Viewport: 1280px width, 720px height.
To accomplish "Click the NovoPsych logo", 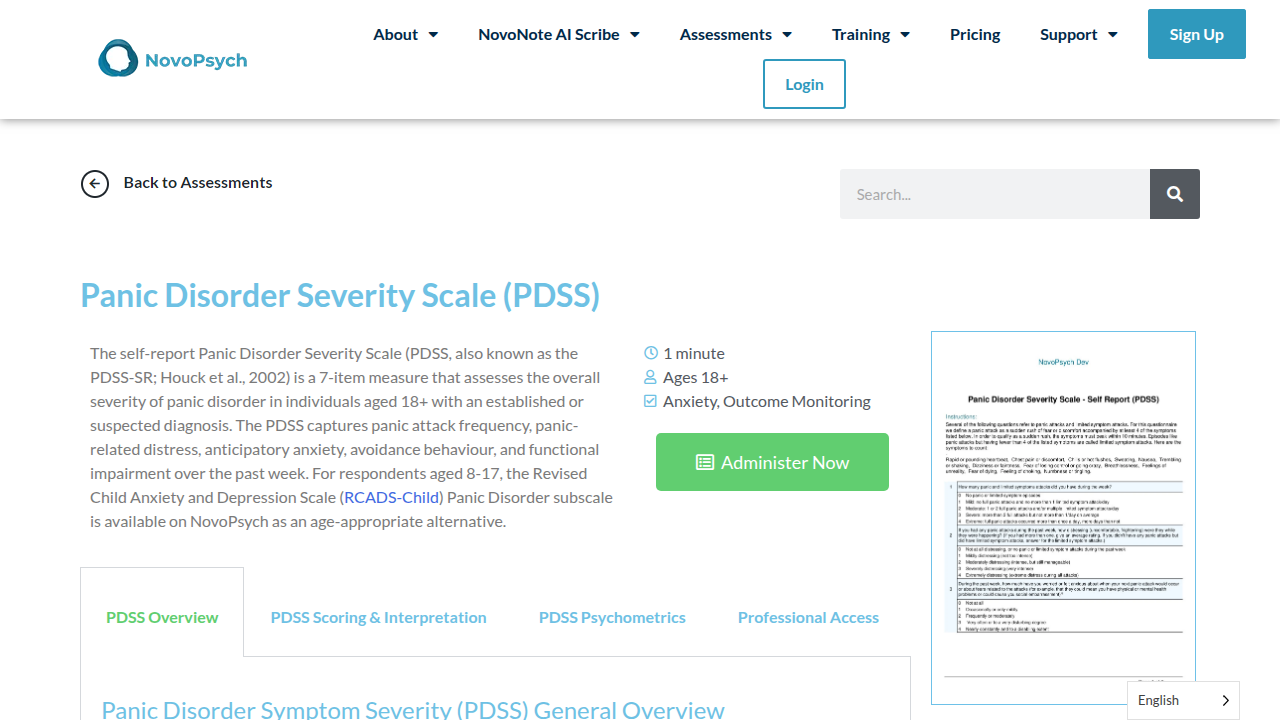I will tap(173, 59).
